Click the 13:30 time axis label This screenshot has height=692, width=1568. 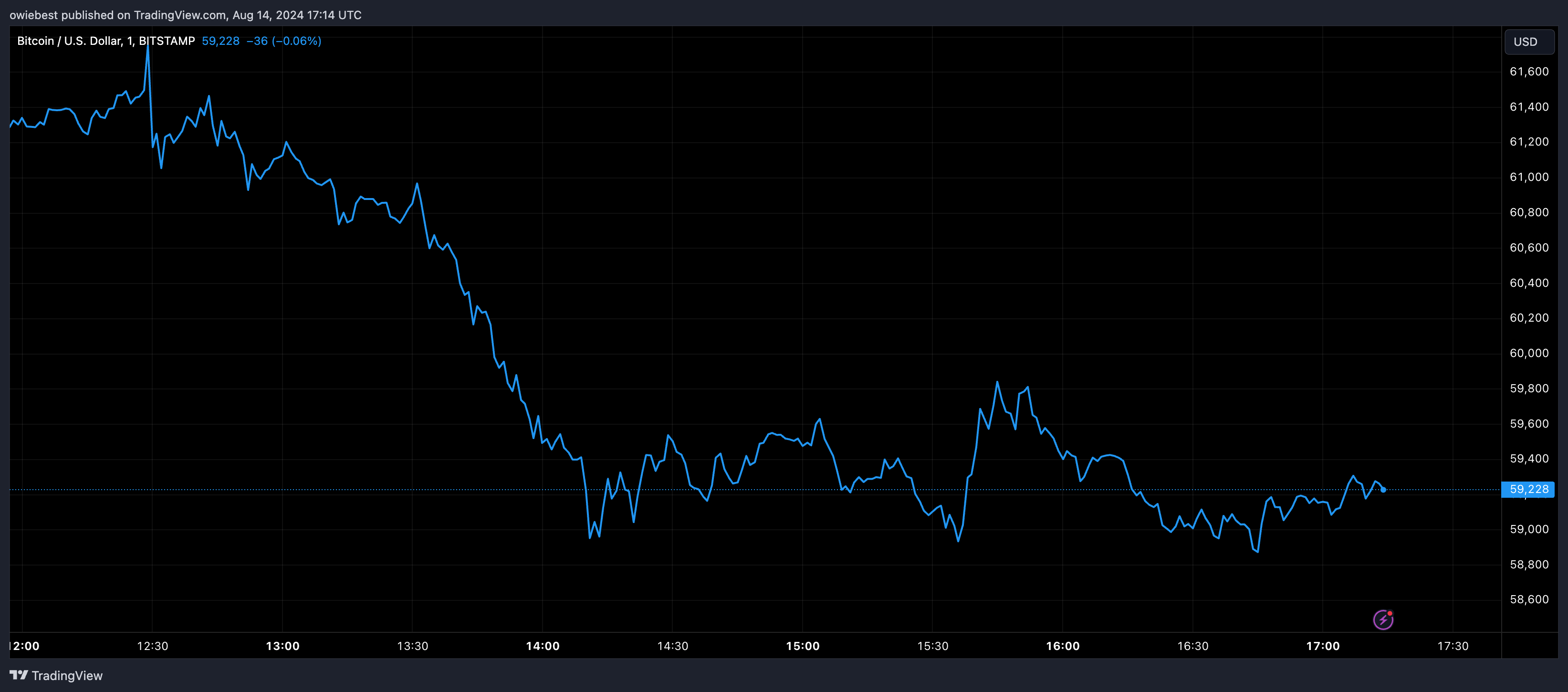[412, 646]
